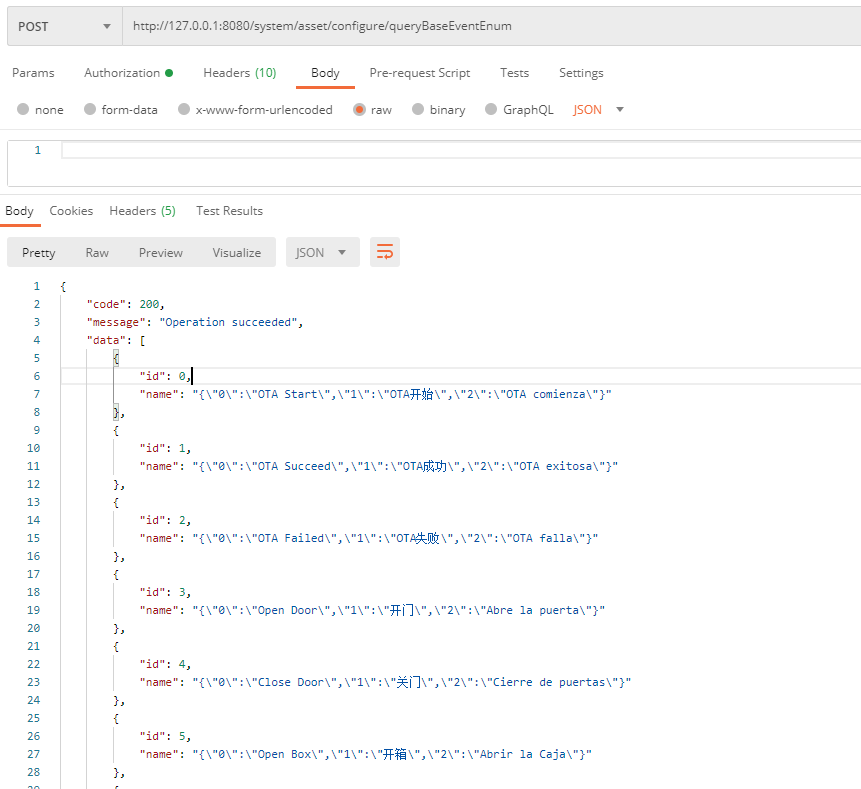Switch to Preview response view
The height and width of the screenshot is (789, 861).
(x=160, y=252)
